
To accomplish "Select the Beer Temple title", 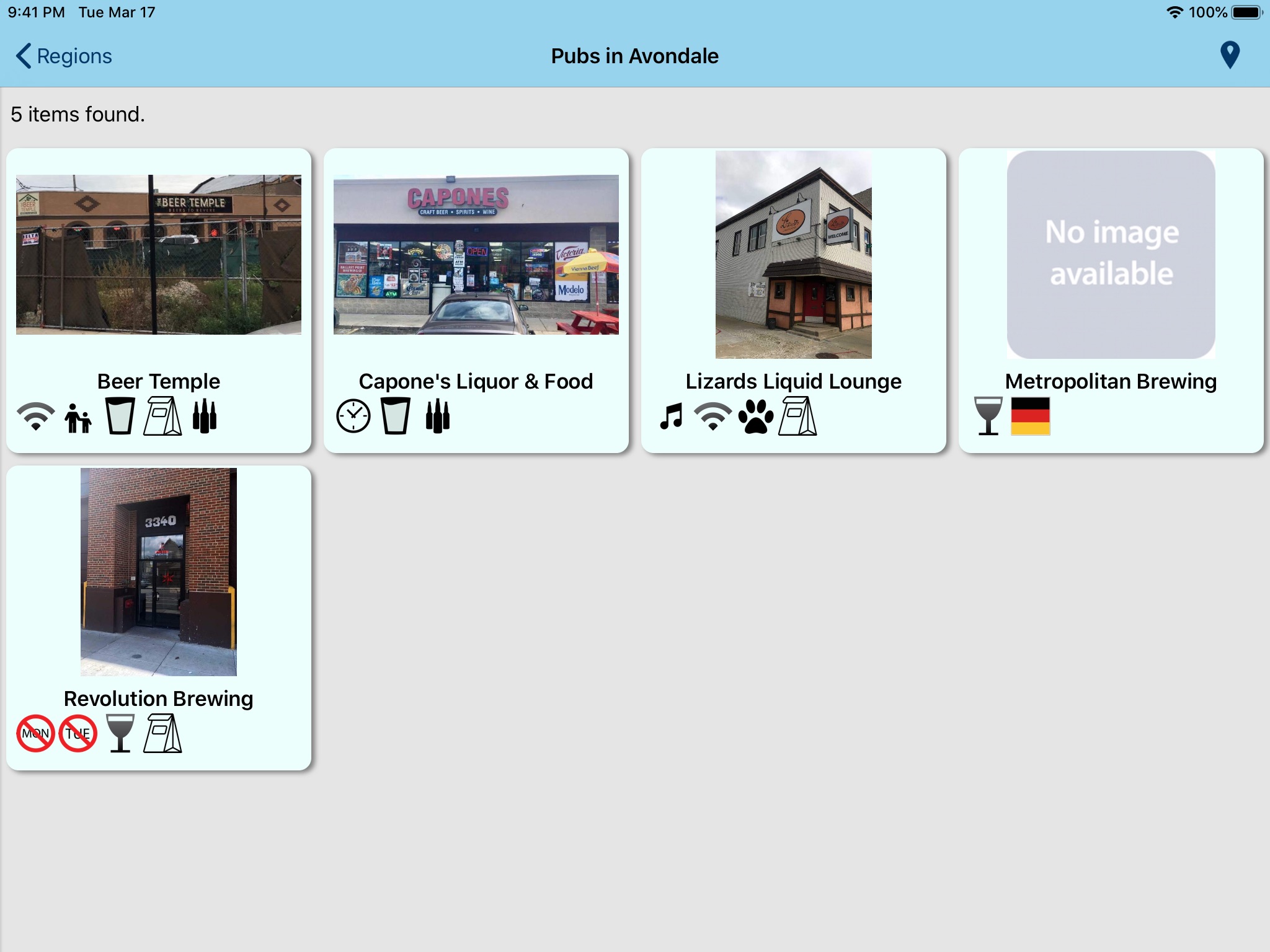I will coord(159,381).
